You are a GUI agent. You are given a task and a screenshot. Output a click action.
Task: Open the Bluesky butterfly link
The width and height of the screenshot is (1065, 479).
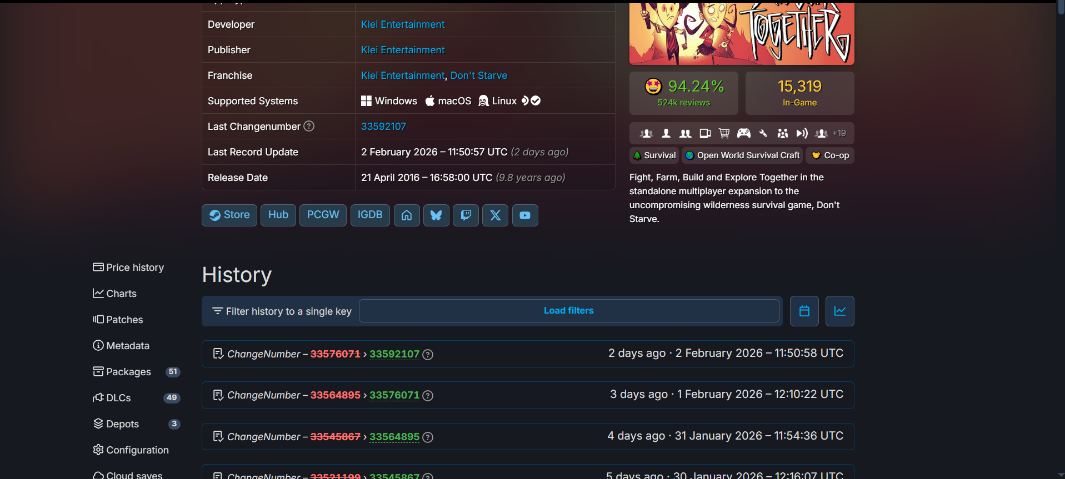[x=435, y=215]
